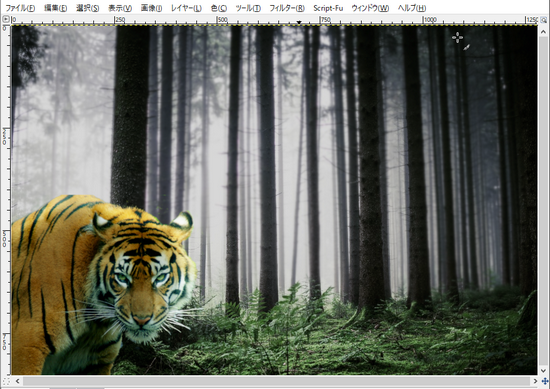Click the horizontal scrollbar left arrow

coord(17,381)
